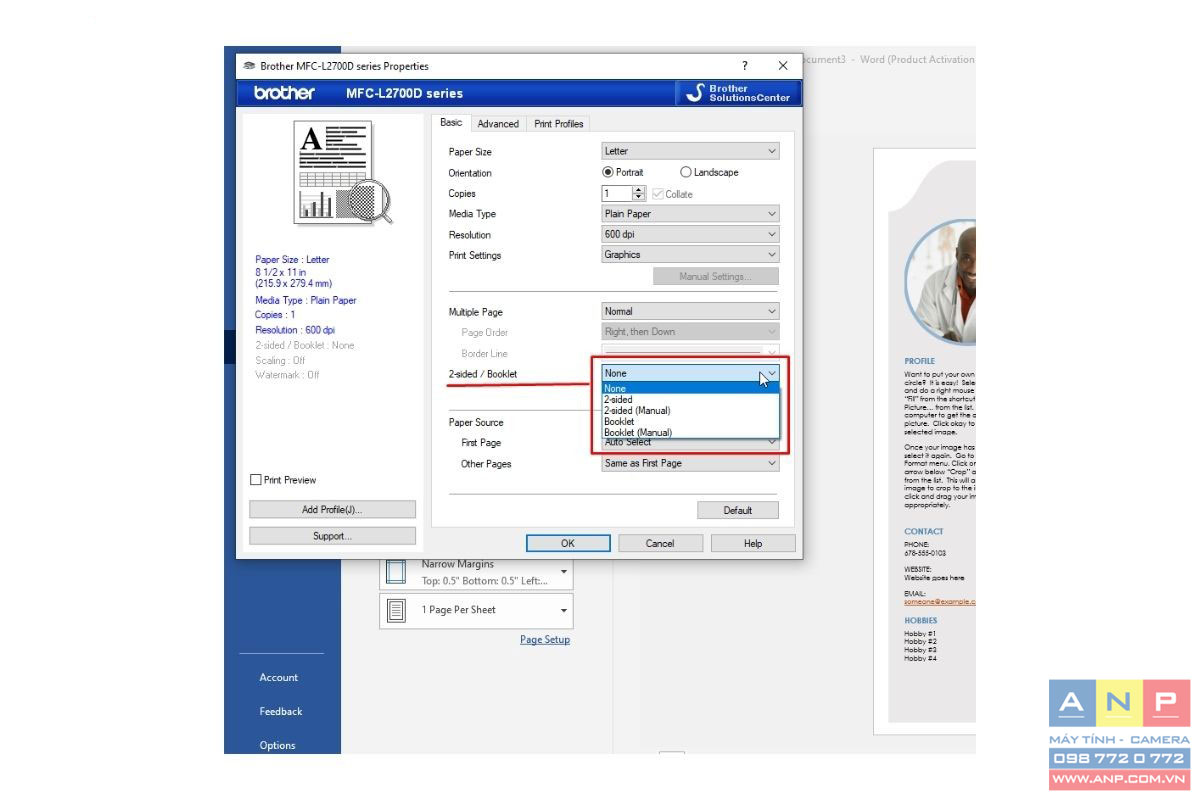Open the Print Settings dropdown
The height and width of the screenshot is (800, 1200).
(x=690, y=255)
